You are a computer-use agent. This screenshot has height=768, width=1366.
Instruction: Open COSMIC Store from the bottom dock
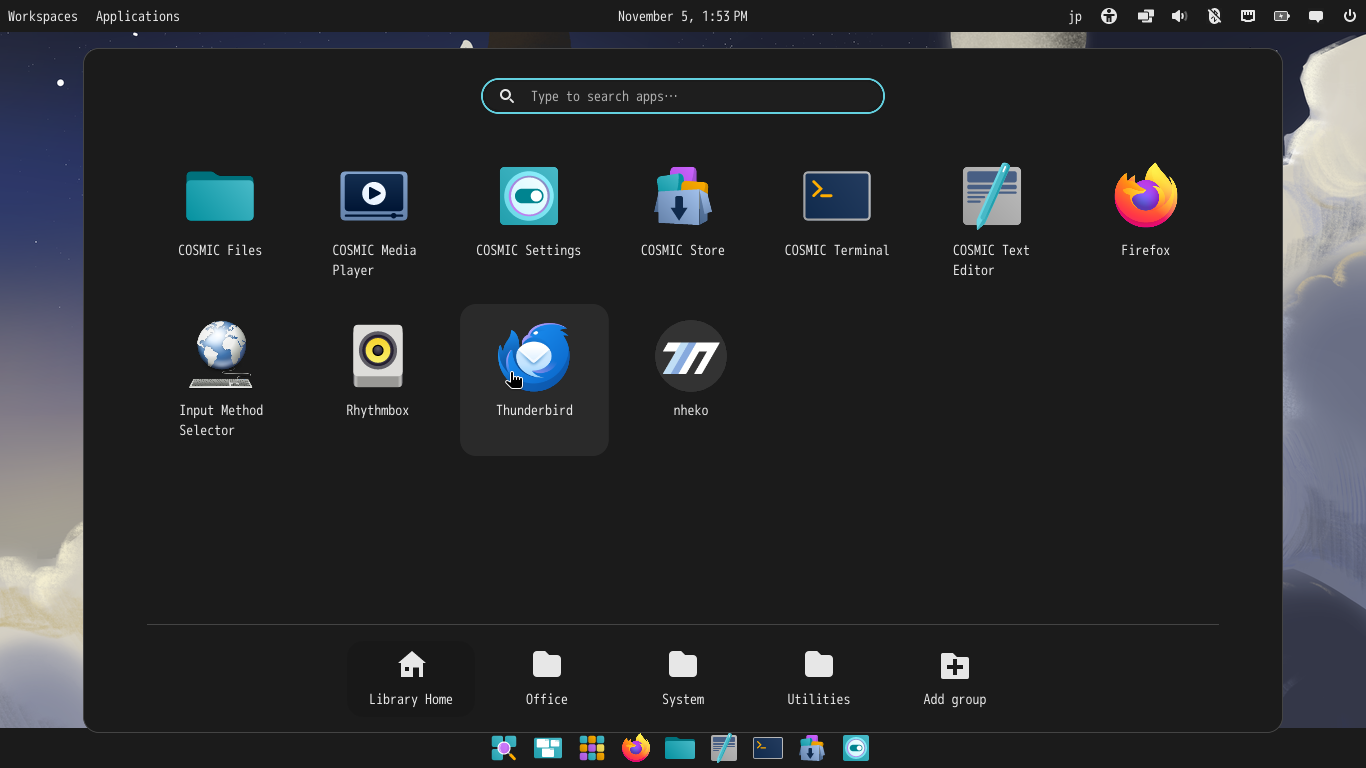[x=812, y=748]
